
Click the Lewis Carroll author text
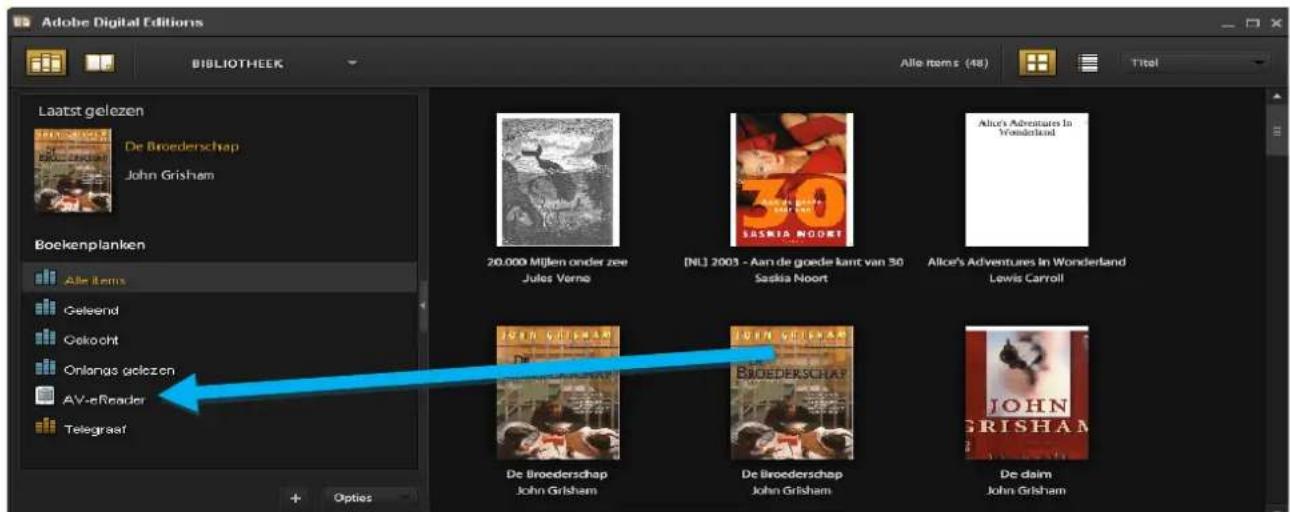(x=1027, y=277)
